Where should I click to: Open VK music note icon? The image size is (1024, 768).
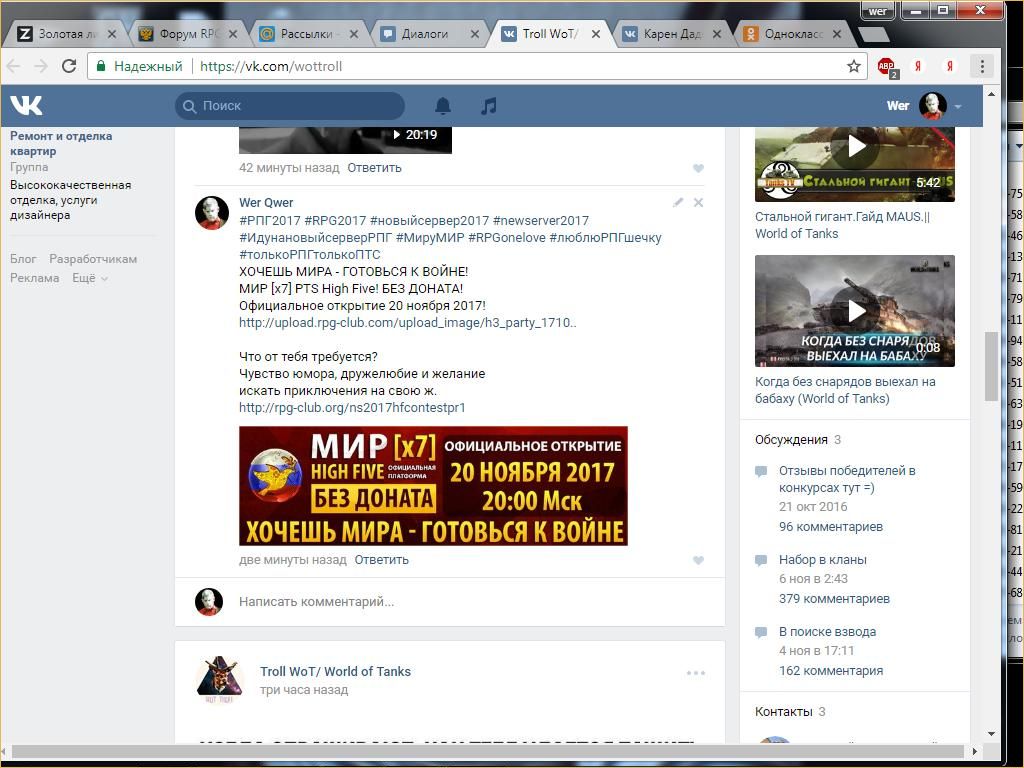point(488,106)
